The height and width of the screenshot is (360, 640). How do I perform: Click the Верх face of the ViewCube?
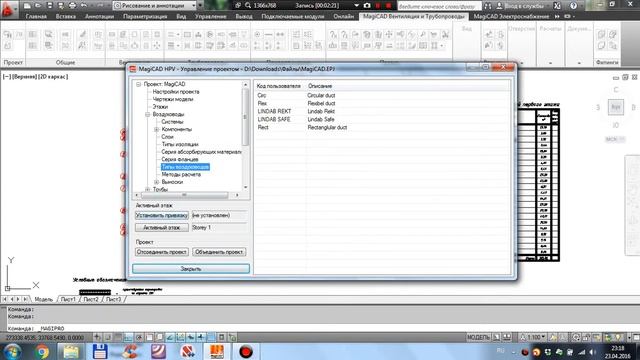coord(616,107)
